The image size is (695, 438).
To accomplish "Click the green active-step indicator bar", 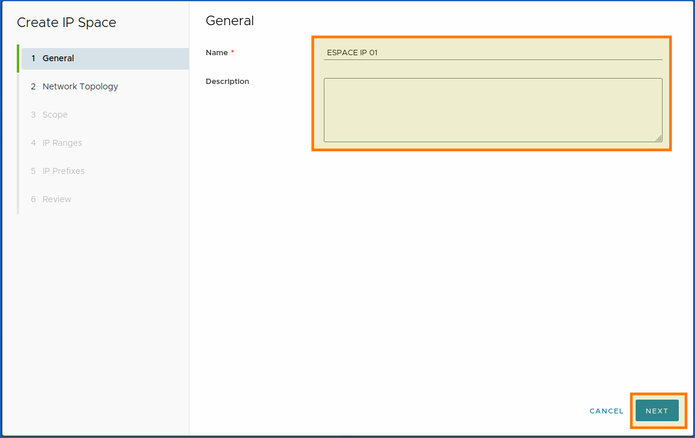I will tap(18, 58).
